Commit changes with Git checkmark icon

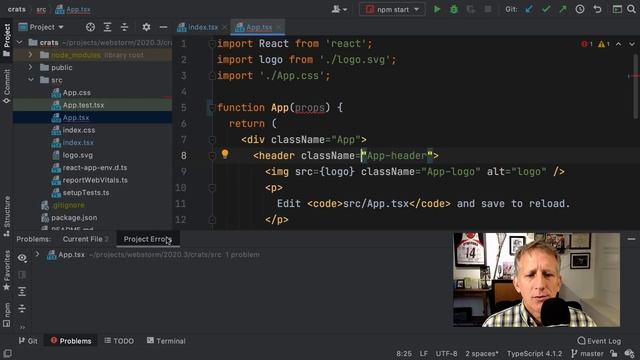click(x=546, y=9)
